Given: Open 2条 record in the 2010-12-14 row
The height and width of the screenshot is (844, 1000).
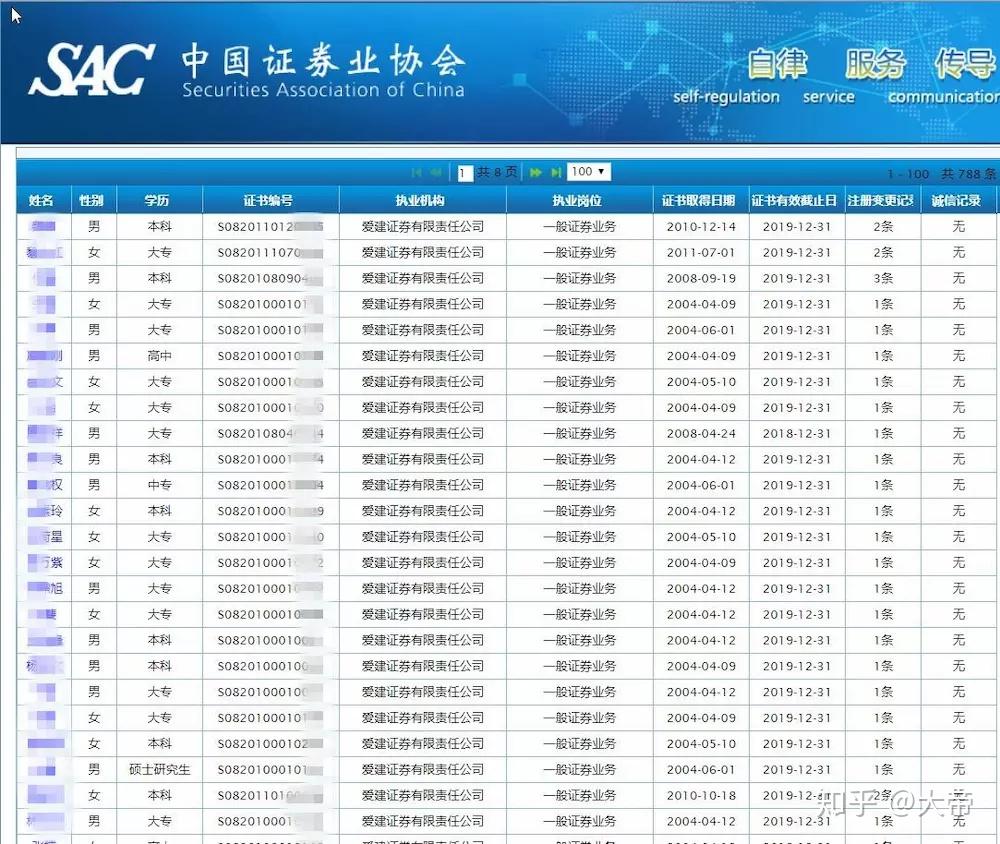Looking at the screenshot, I should coord(883,226).
